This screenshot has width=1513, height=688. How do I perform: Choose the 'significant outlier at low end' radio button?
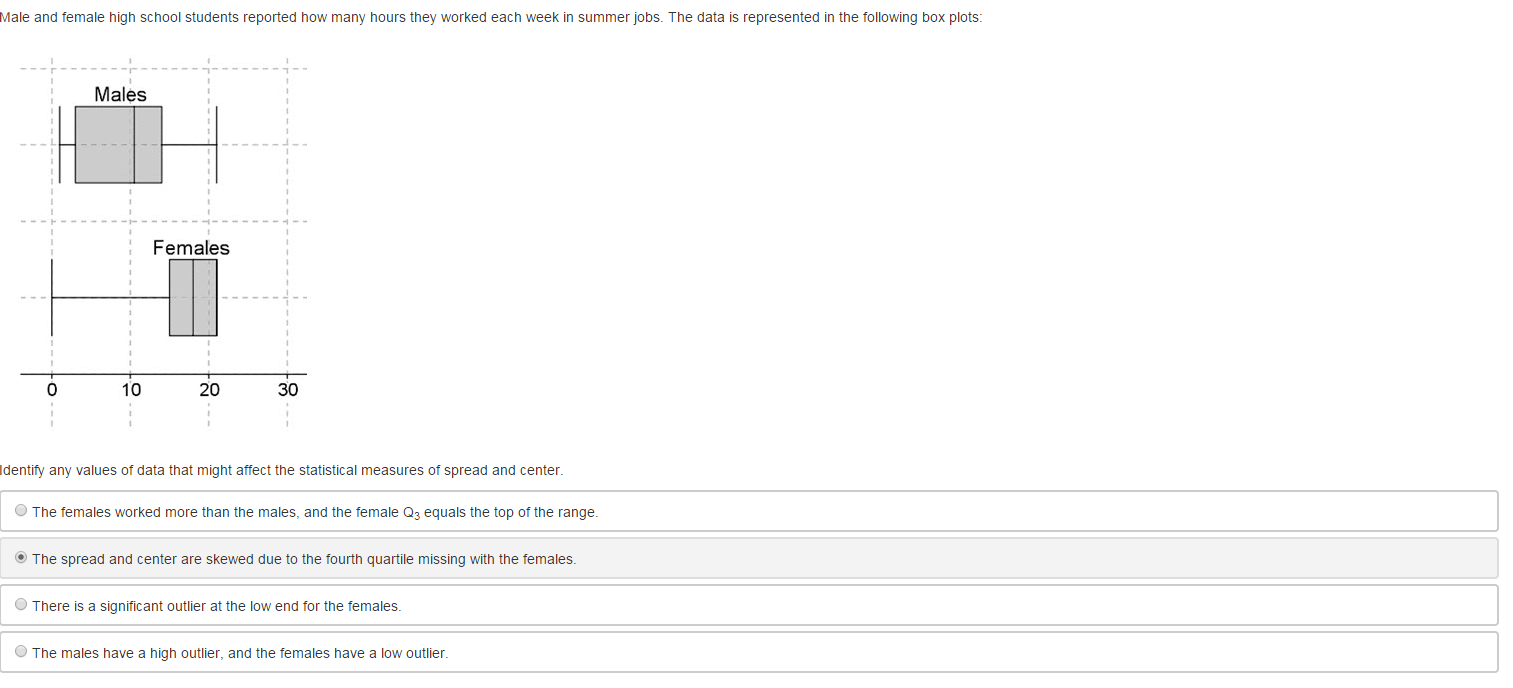coord(22,604)
